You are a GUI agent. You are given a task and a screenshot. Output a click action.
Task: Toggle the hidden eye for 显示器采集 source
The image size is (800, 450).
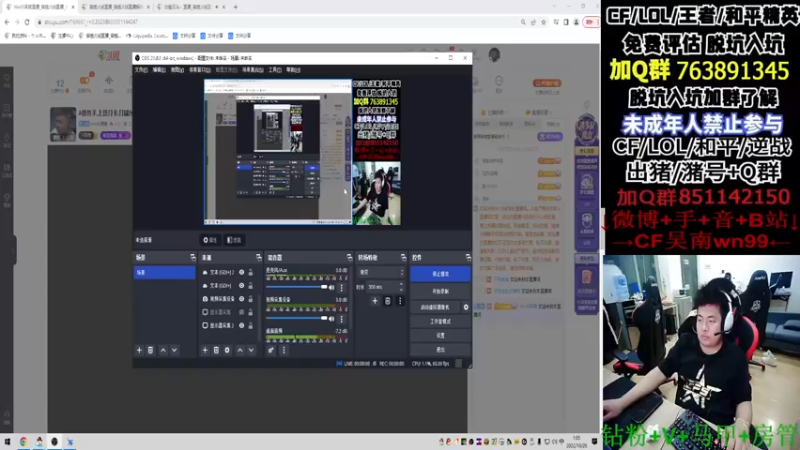tap(242, 312)
